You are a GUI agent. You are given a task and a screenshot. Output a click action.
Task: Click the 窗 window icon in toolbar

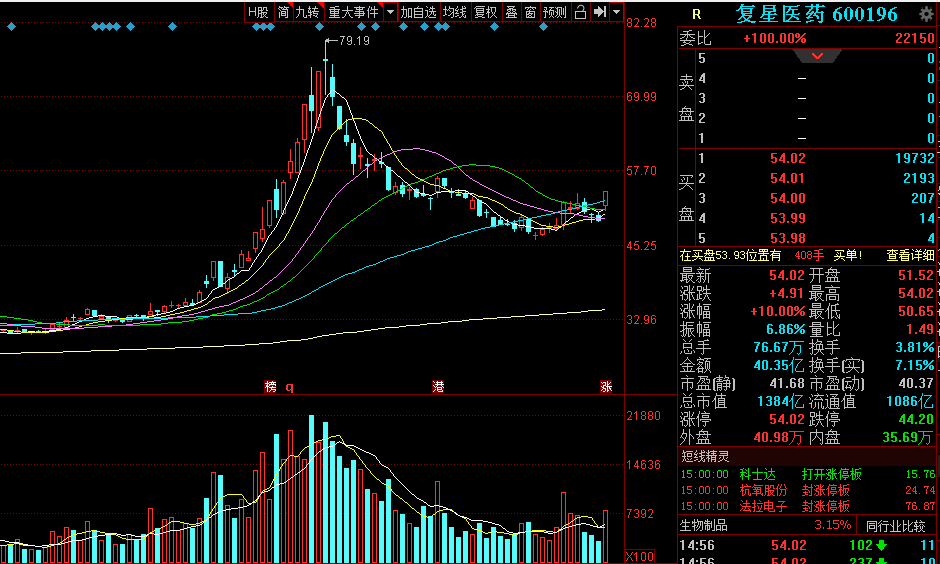pos(531,12)
